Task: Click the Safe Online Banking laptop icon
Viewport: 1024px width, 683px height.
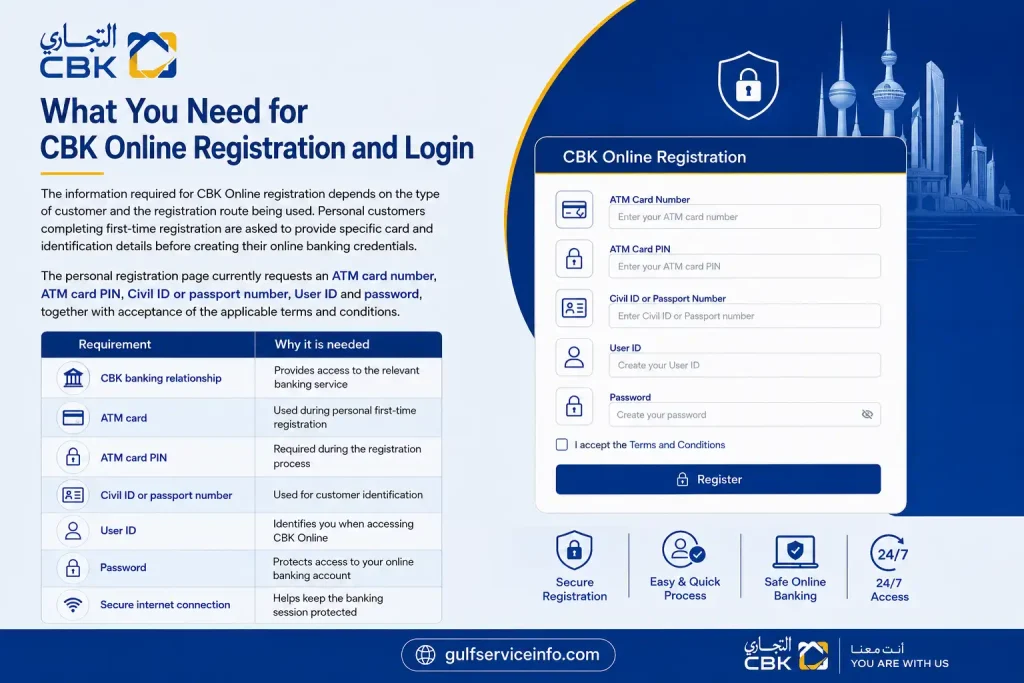Action: click(x=795, y=552)
